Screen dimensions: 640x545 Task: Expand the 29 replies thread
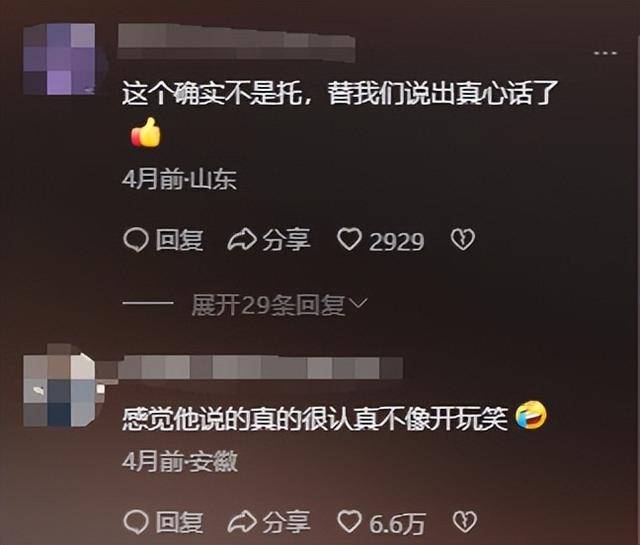pyautogui.click(x=268, y=305)
